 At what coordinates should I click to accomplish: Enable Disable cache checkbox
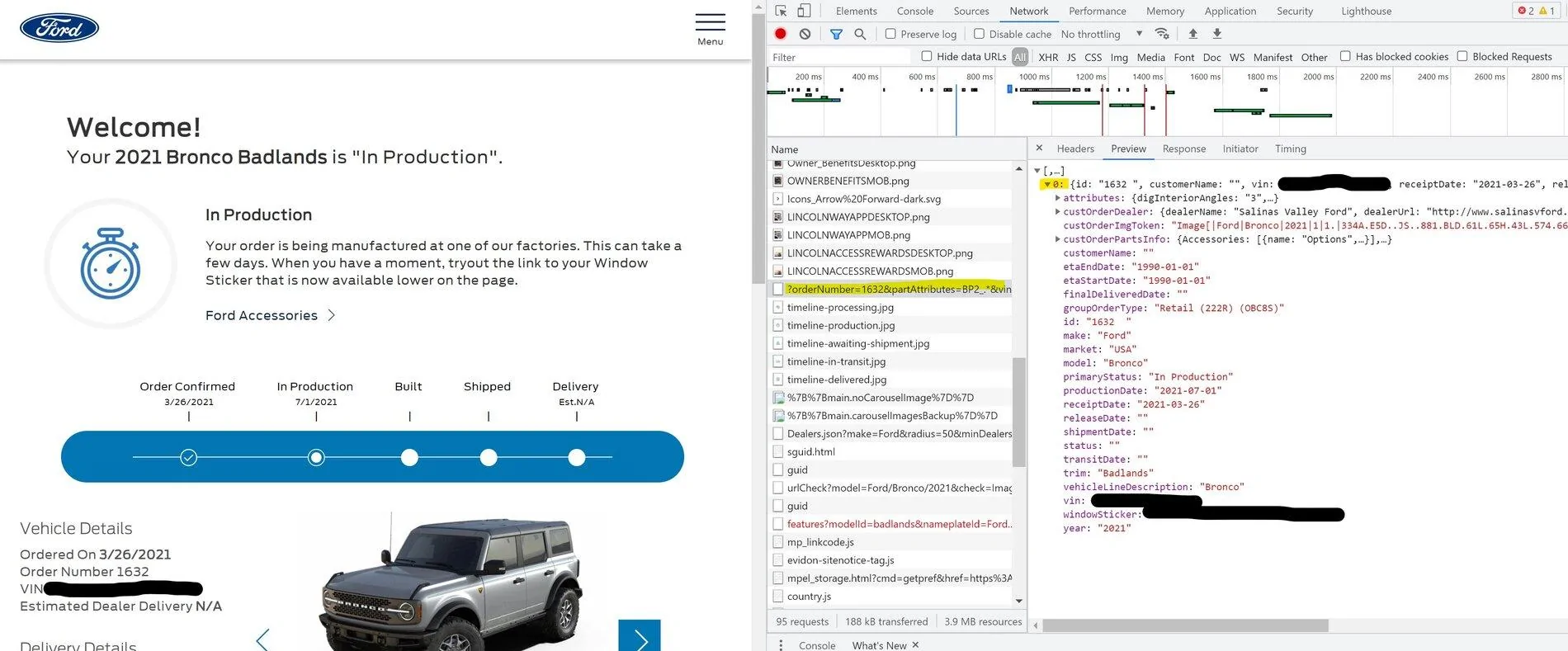coord(979,34)
